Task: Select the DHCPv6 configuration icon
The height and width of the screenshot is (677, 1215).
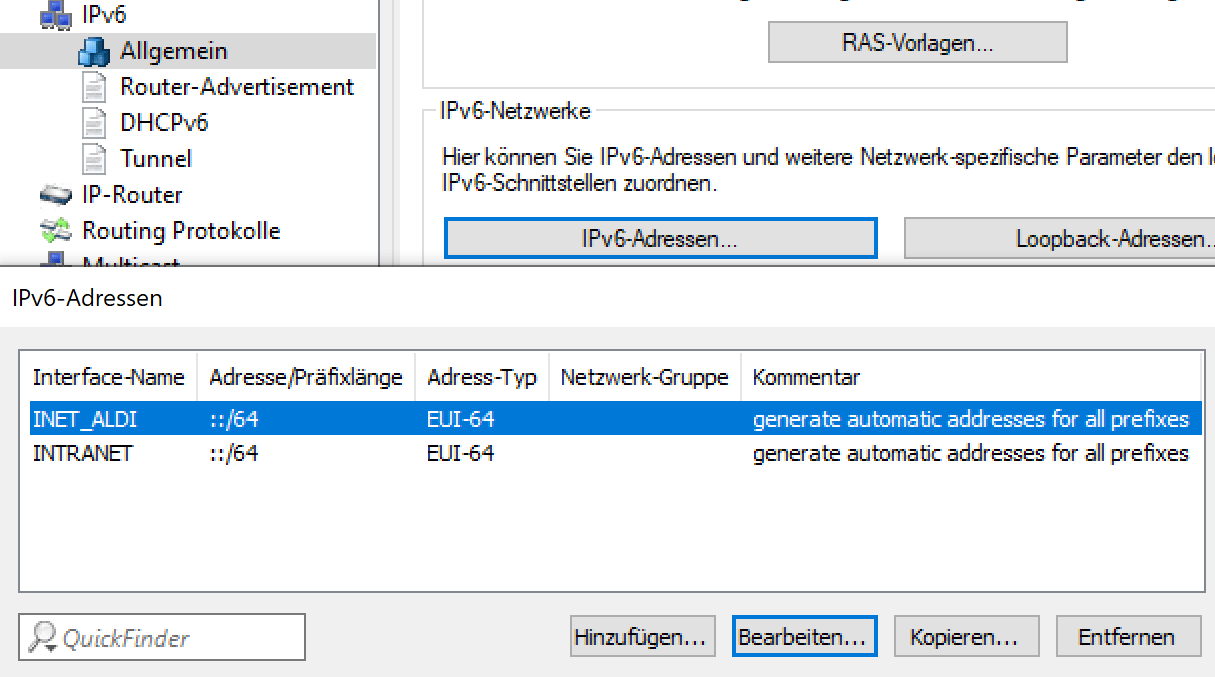Action: point(95,122)
